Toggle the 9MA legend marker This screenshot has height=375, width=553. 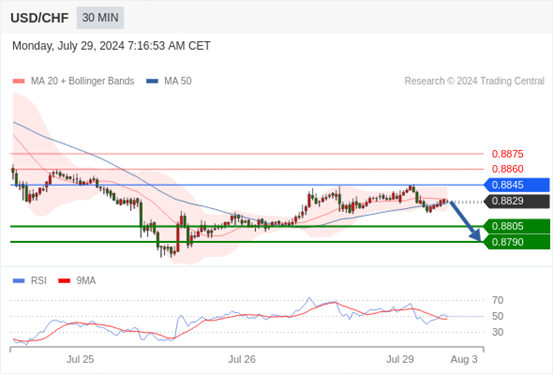click(64, 281)
